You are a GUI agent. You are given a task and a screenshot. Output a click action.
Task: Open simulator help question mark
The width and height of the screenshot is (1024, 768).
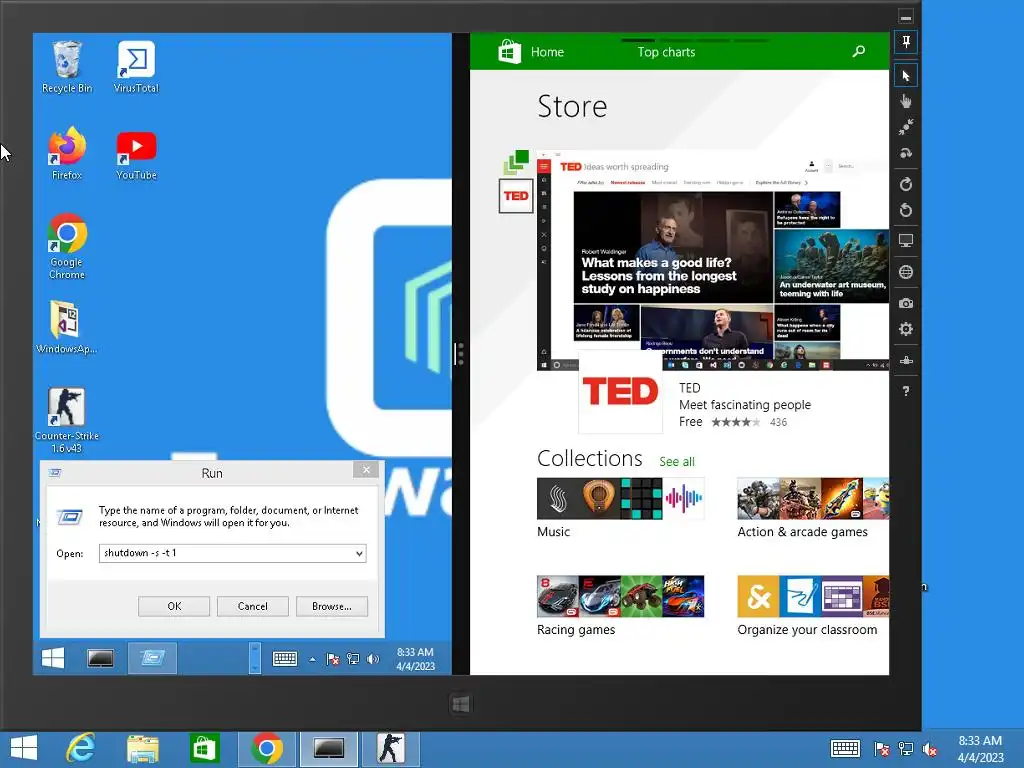(x=906, y=391)
